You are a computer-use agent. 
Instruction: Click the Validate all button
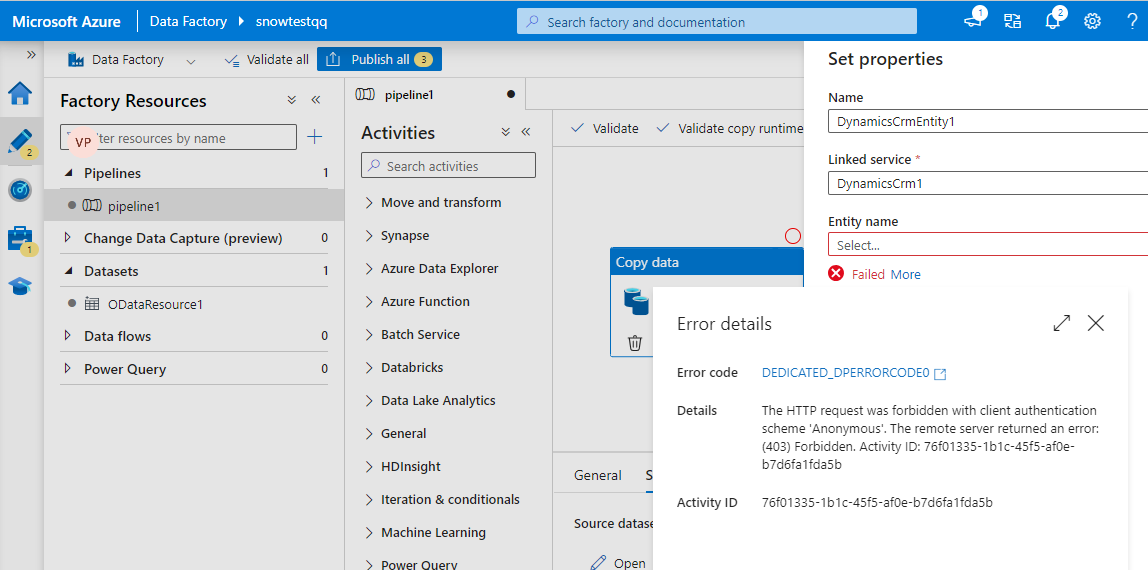coord(267,59)
